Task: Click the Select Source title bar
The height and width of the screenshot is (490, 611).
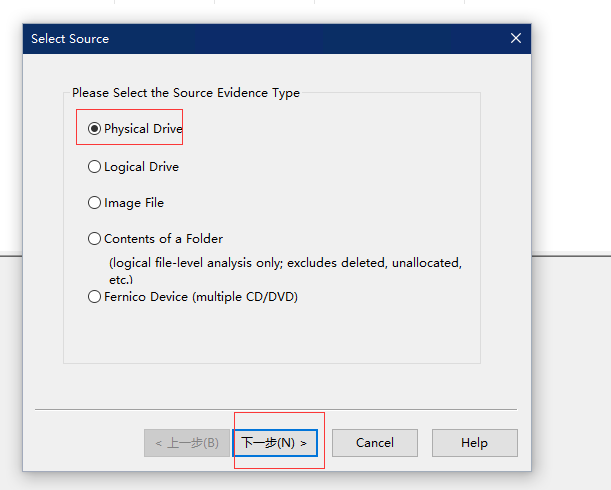Action: (250, 39)
